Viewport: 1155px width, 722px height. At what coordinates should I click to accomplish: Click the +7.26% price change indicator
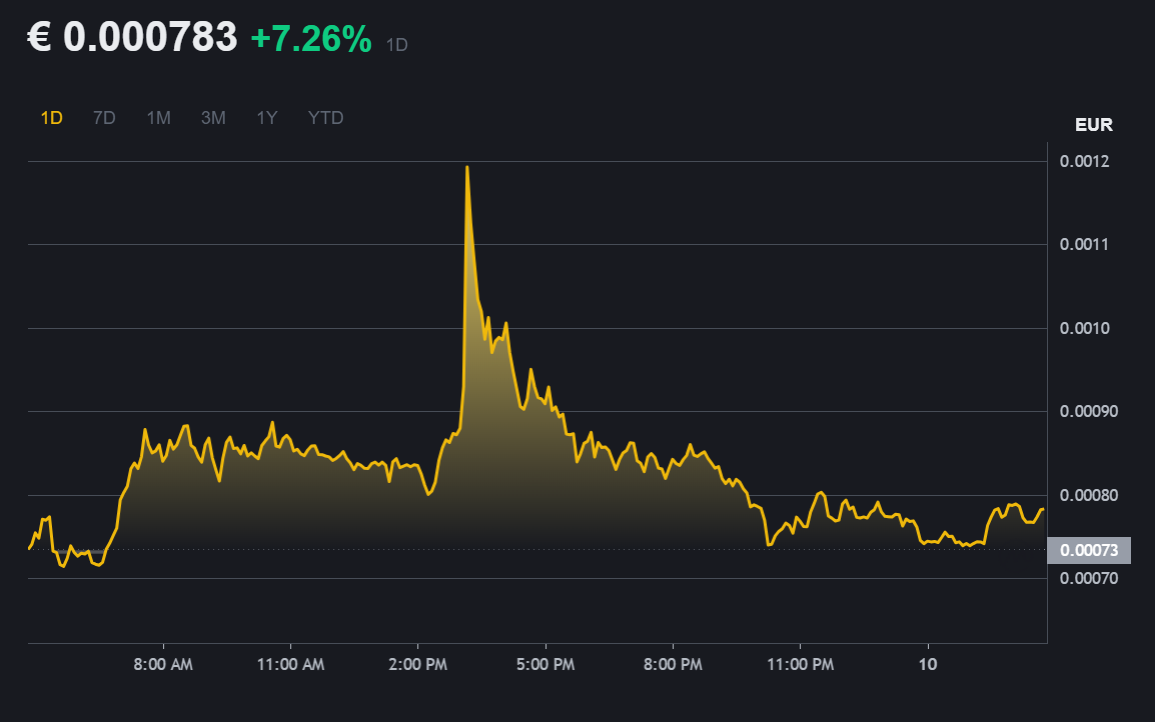[x=311, y=40]
